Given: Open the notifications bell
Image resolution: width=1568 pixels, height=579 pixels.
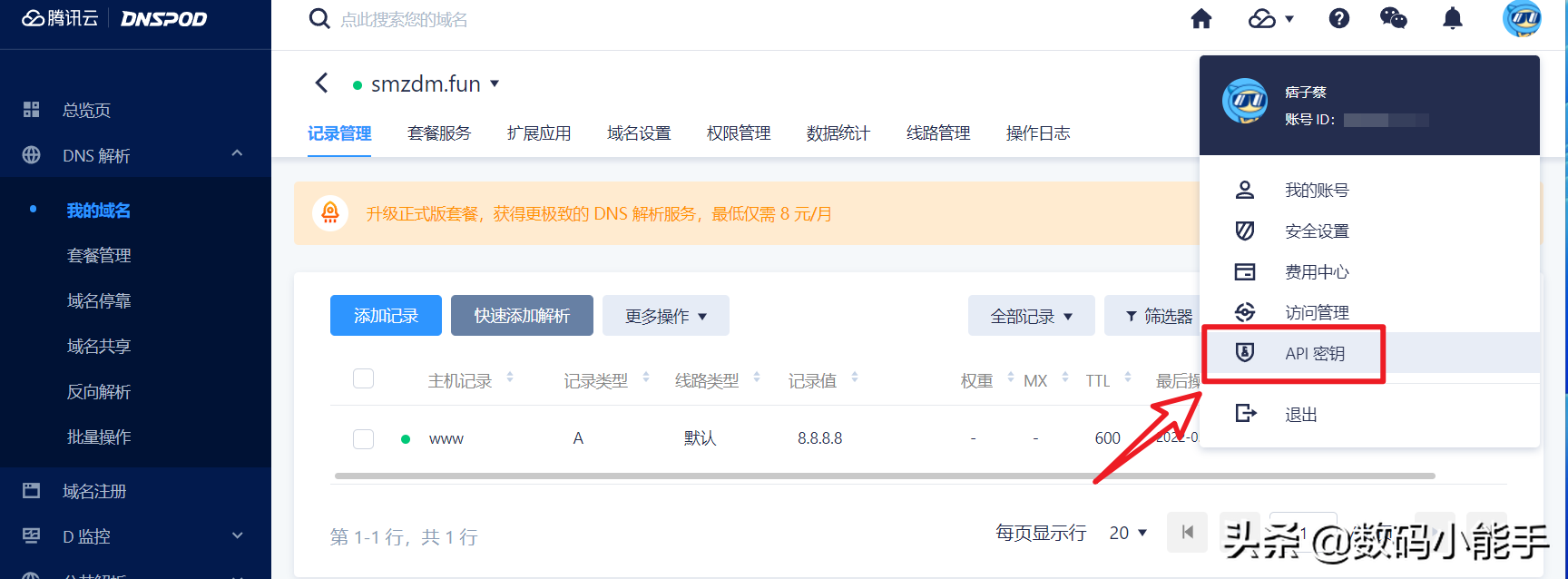Looking at the screenshot, I should click(1453, 19).
